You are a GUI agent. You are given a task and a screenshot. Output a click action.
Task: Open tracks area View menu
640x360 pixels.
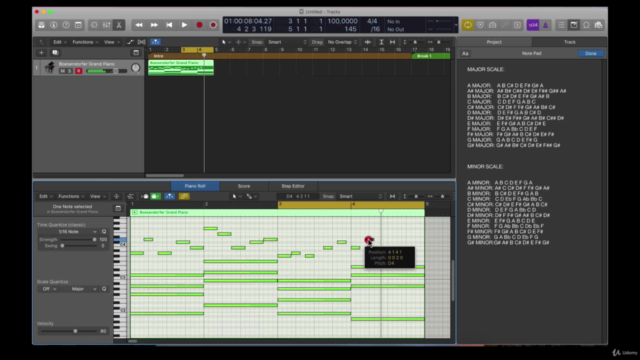pyautogui.click(x=111, y=42)
